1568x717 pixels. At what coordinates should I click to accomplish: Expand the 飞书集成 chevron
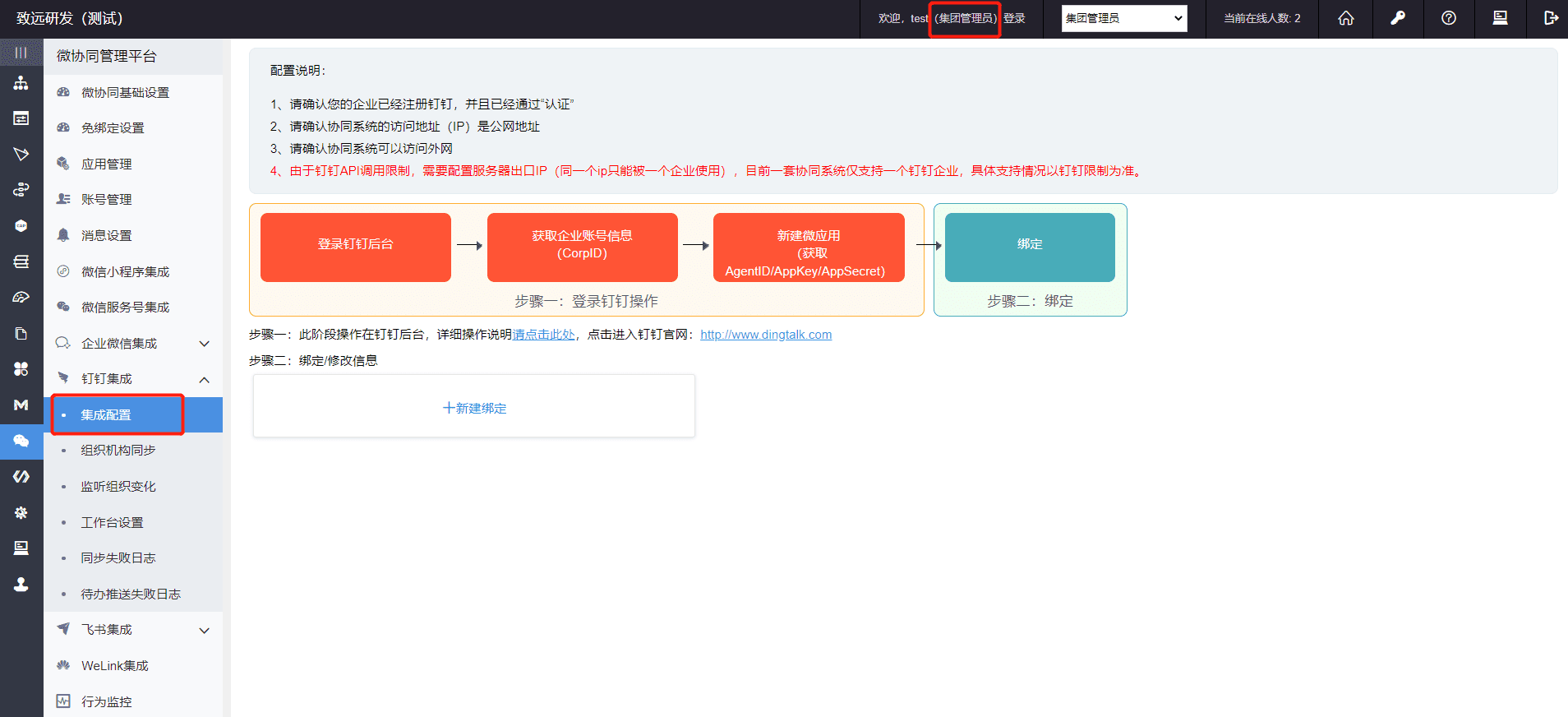[x=205, y=631]
